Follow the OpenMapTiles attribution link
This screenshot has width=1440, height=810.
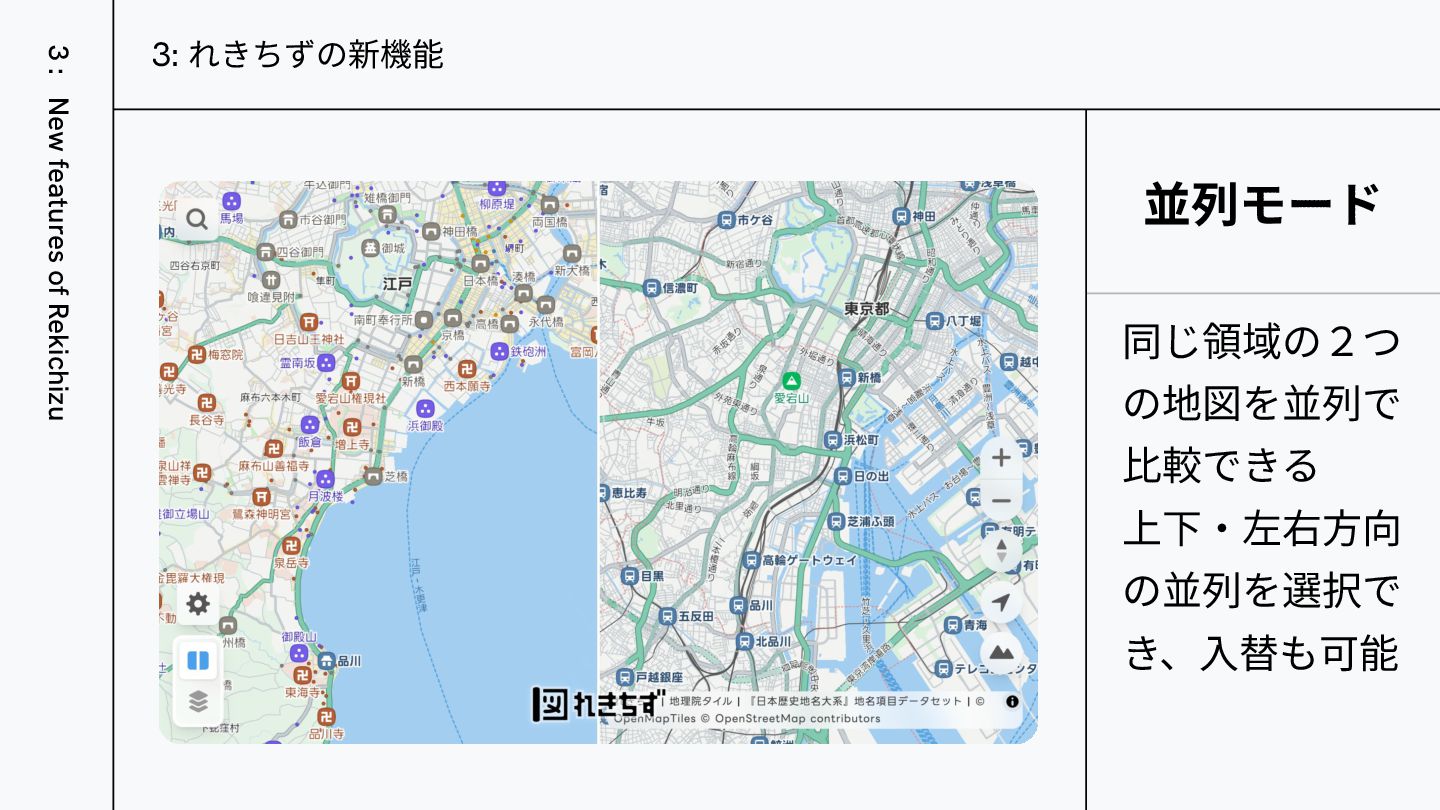click(654, 718)
